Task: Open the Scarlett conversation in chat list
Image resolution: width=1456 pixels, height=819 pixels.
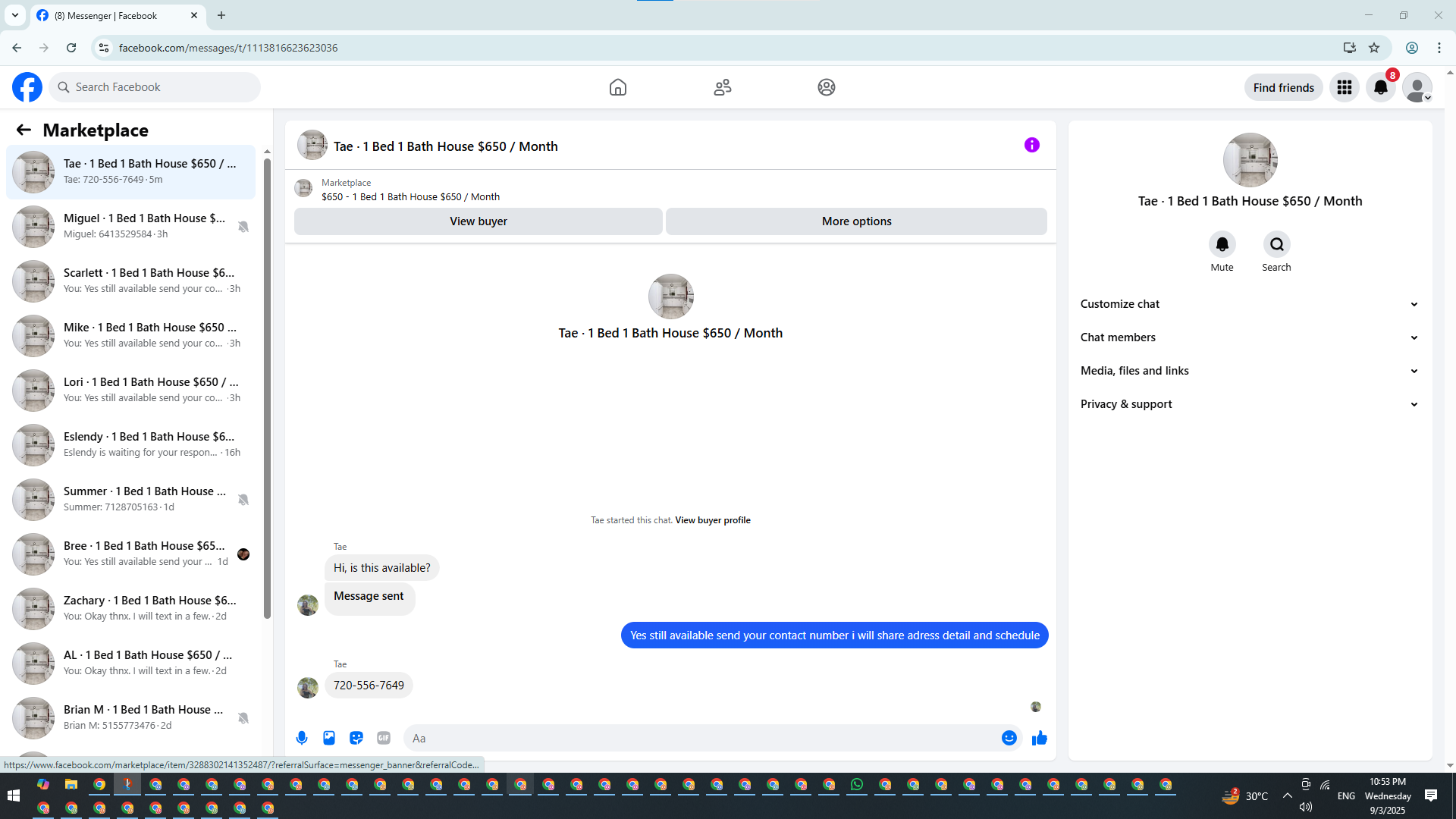Action: [x=130, y=281]
